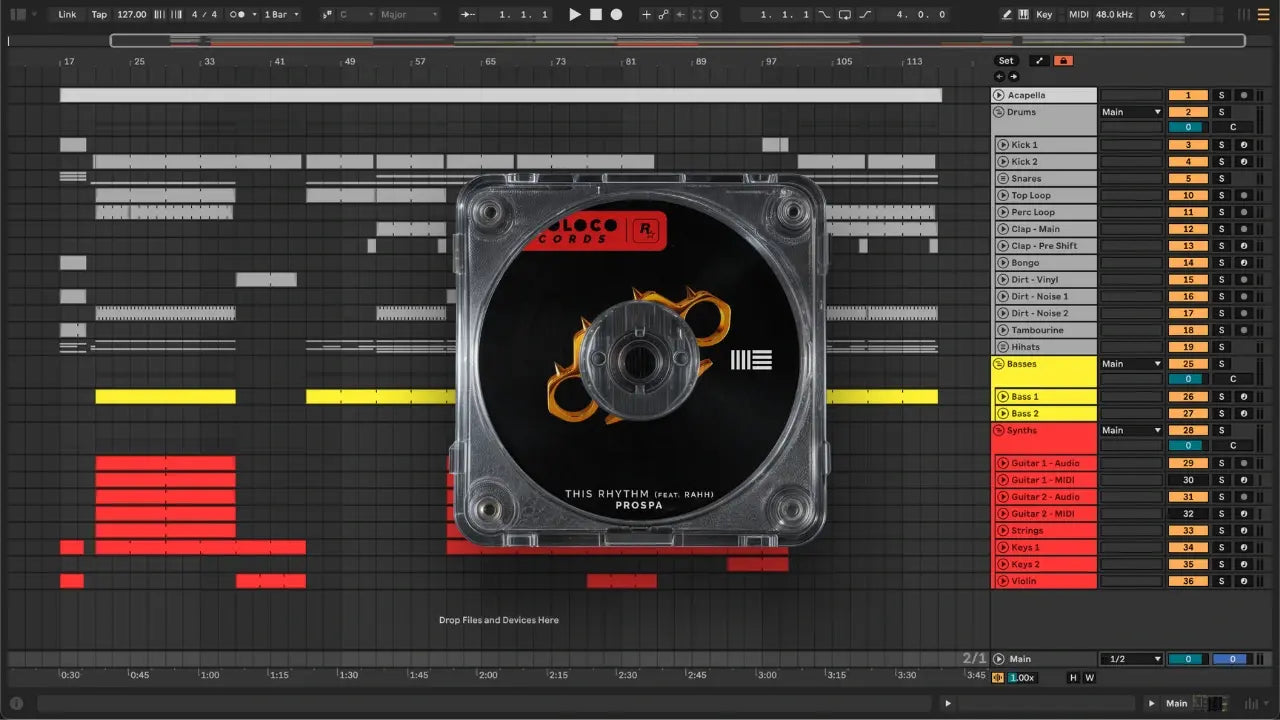Deactivate Kick 1 track with activator 3
This screenshot has height=720, width=1280.
1188,145
